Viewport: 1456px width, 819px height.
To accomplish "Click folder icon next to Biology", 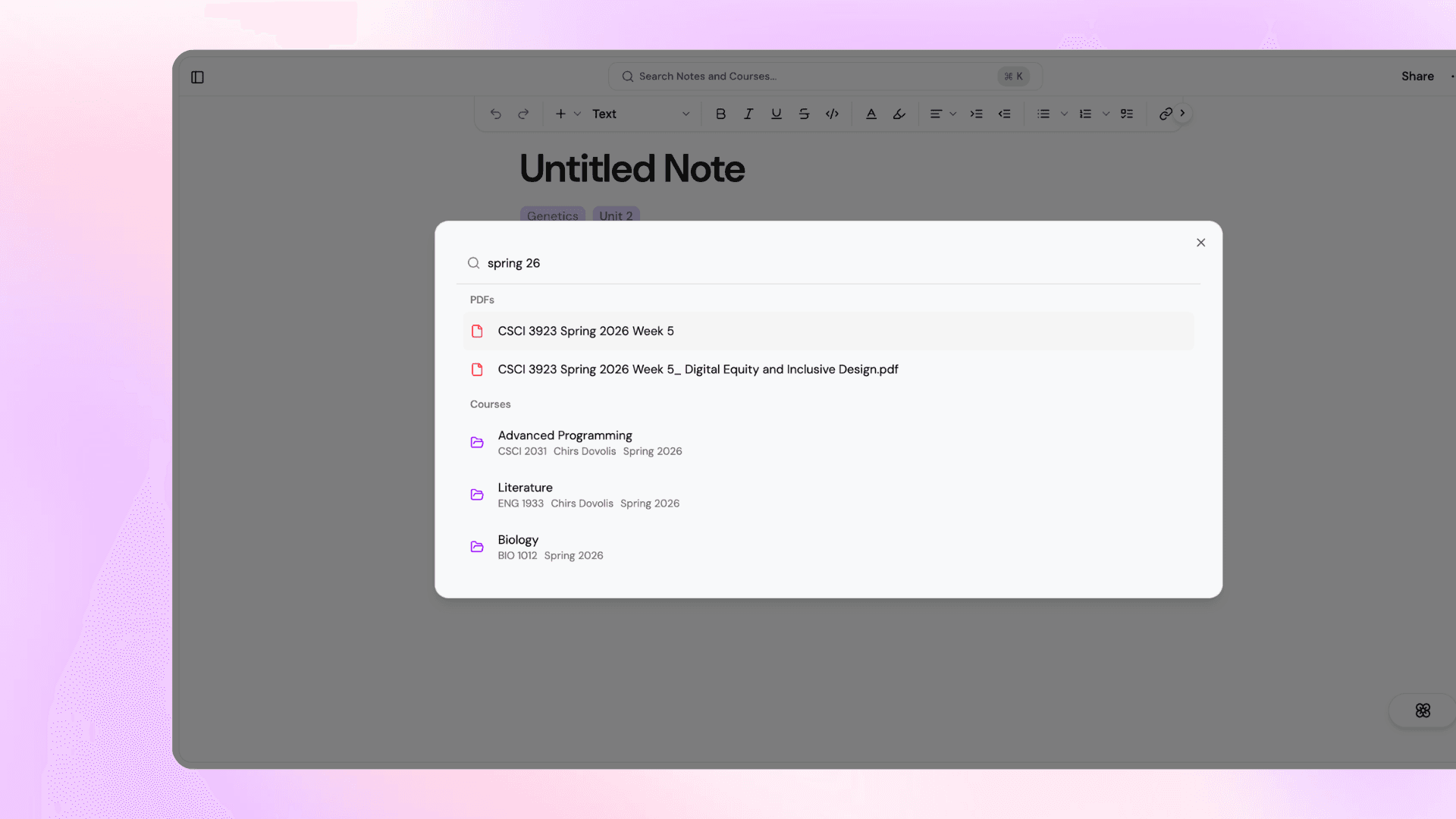I will point(477,548).
